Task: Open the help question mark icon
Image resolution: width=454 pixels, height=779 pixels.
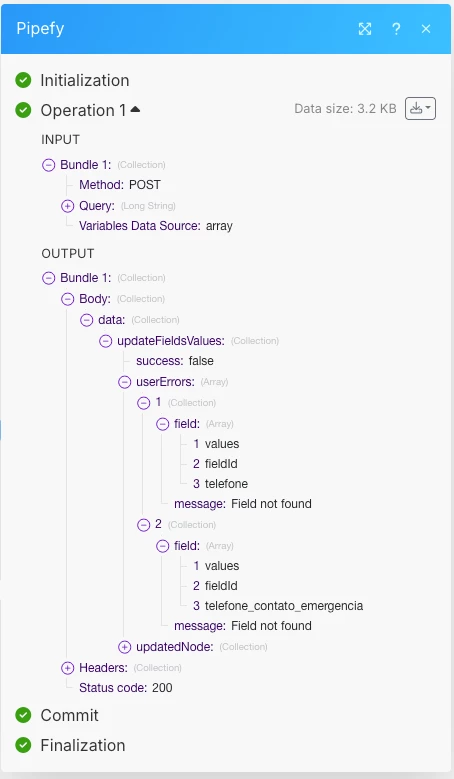Action: (x=396, y=29)
